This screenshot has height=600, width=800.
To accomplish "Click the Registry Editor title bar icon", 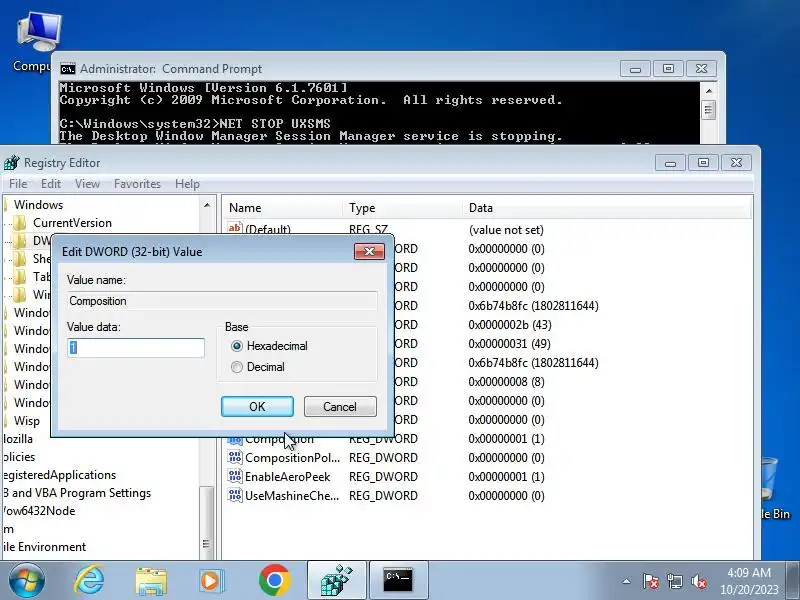I will pyautogui.click(x=11, y=163).
